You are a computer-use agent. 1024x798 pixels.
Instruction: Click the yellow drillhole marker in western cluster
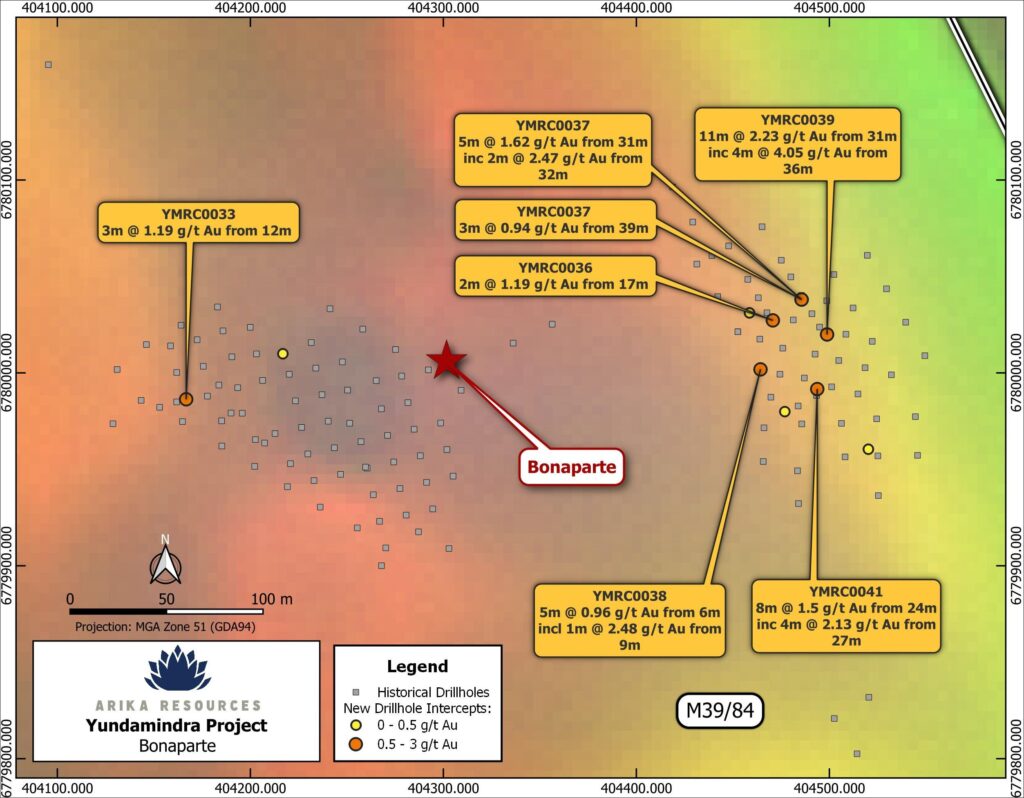pos(283,353)
